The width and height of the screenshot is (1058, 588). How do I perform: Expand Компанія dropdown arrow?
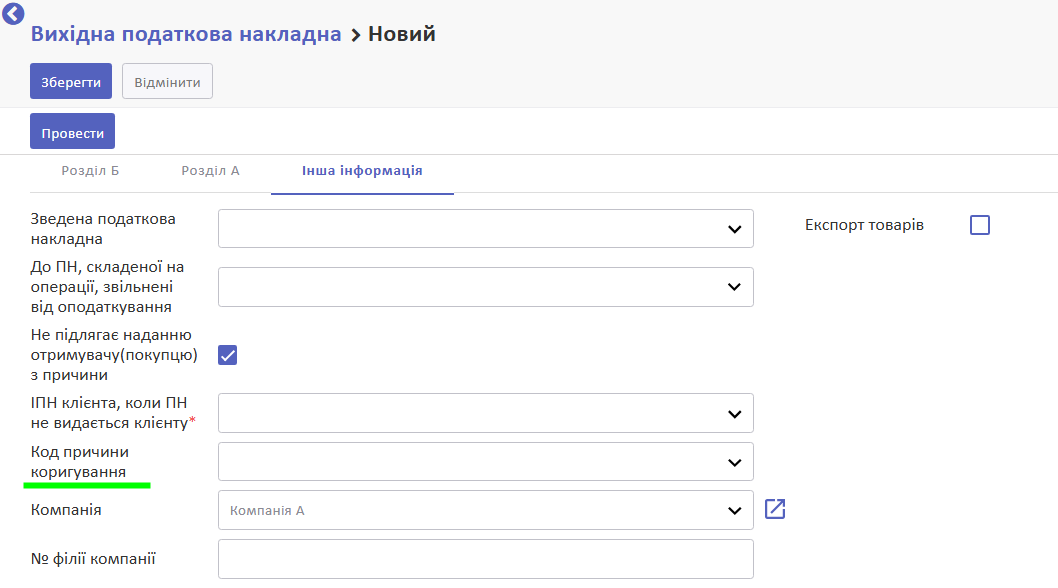tap(735, 511)
